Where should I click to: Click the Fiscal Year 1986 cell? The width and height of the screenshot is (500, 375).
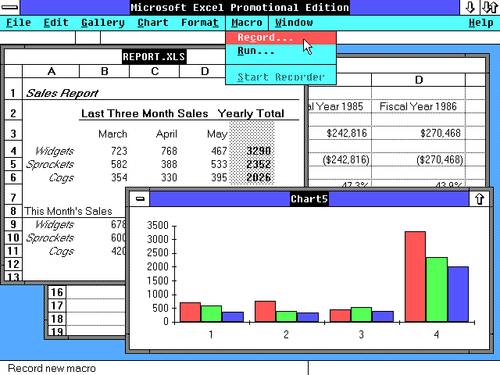coord(418,106)
